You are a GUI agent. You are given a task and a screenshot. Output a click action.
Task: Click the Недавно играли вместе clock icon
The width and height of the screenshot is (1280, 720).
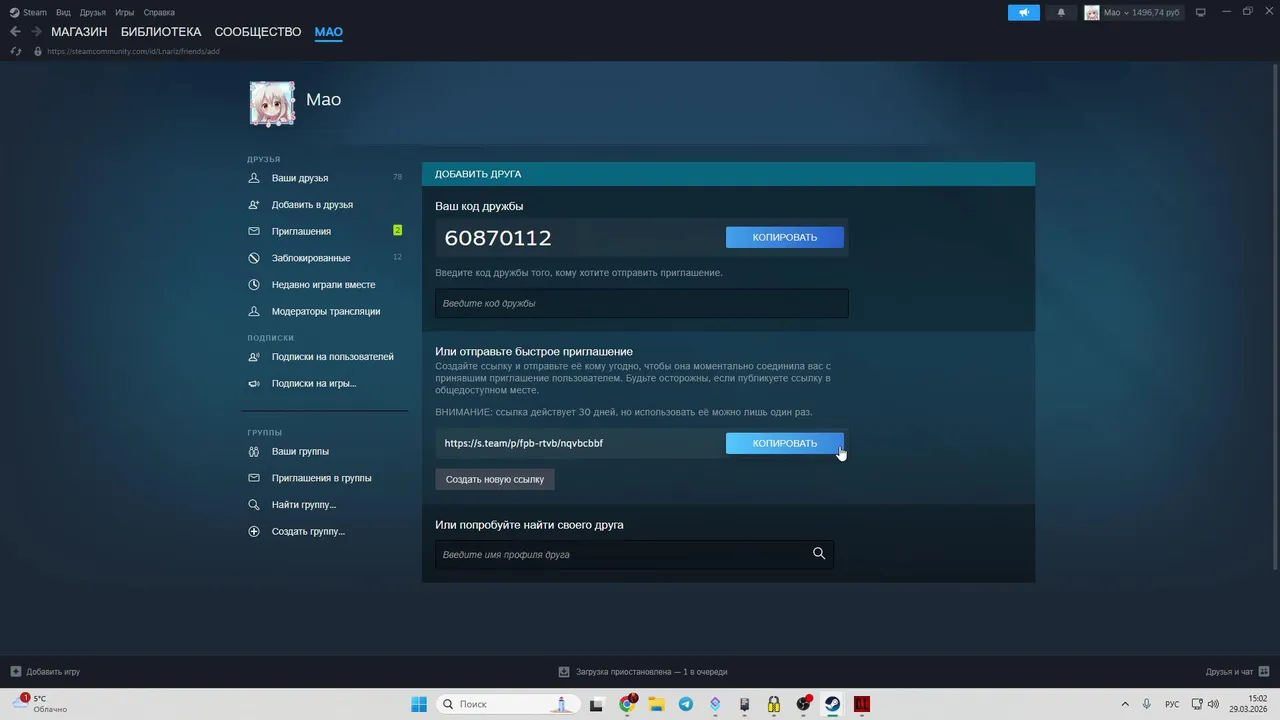coord(254,285)
